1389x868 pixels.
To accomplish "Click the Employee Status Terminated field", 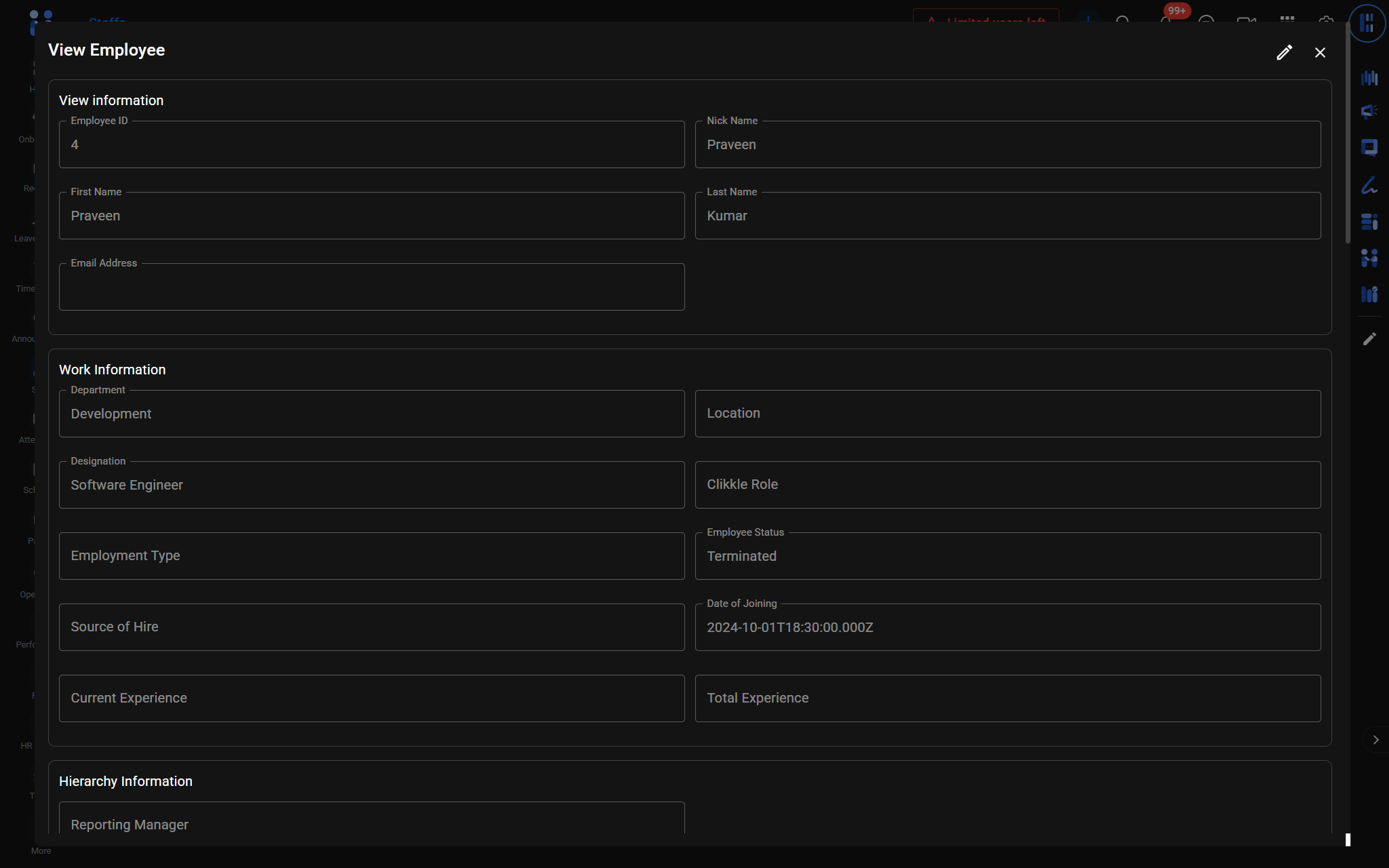I will (1007, 556).
